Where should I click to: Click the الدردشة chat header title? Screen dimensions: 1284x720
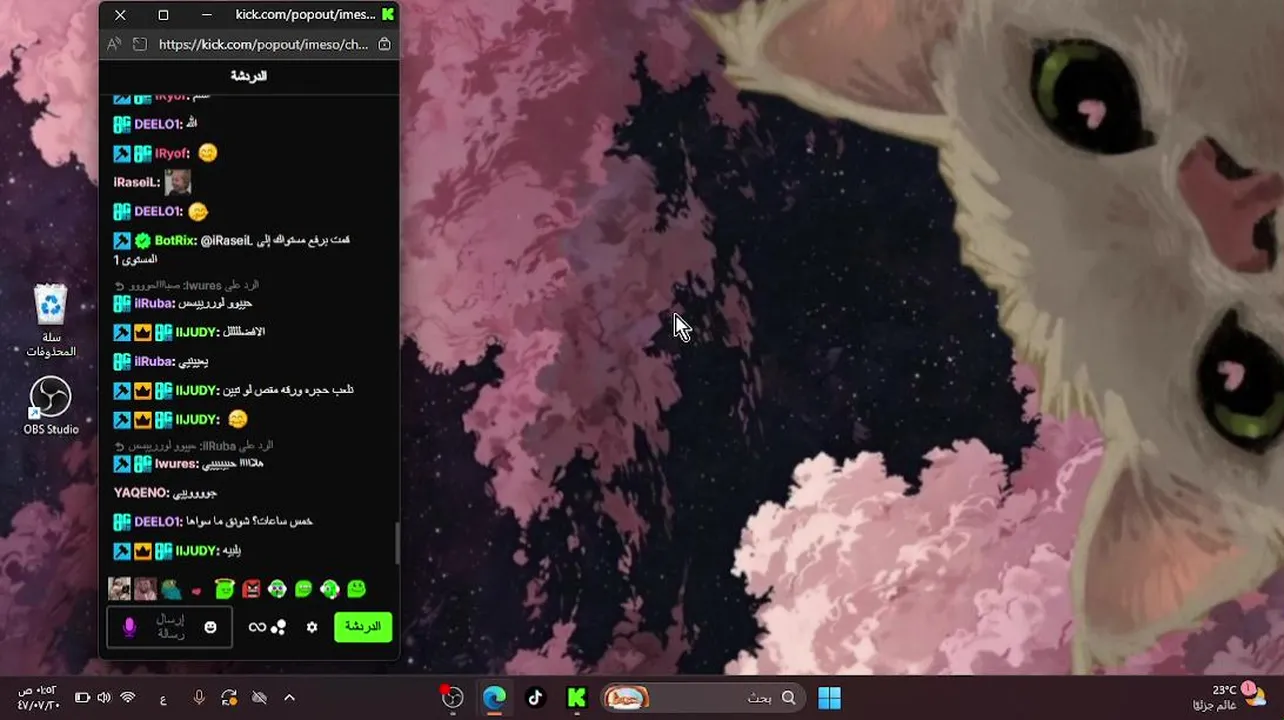click(249, 76)
